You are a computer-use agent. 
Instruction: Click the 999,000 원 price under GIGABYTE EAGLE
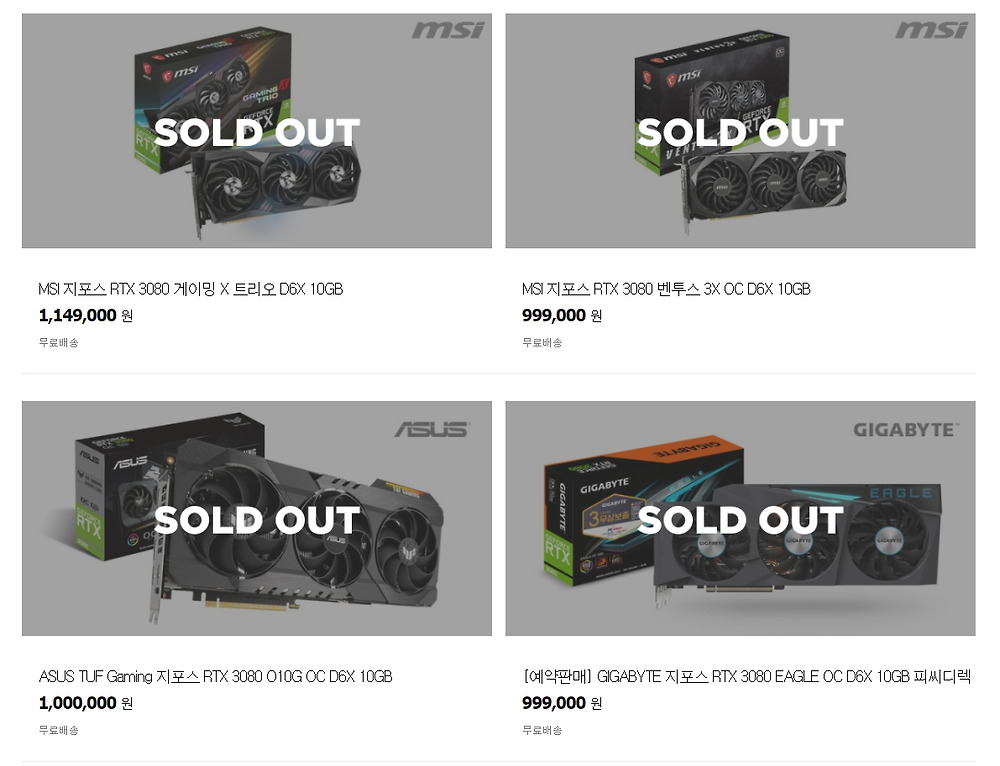[x=561, y=703]
